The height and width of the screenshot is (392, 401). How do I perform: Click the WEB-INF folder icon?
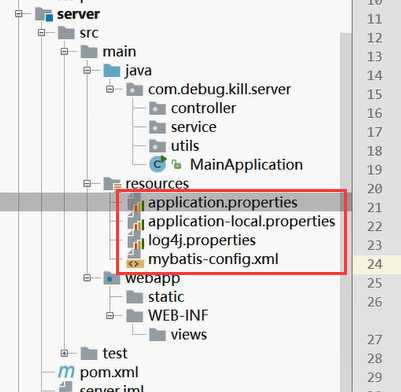(135, 316)
